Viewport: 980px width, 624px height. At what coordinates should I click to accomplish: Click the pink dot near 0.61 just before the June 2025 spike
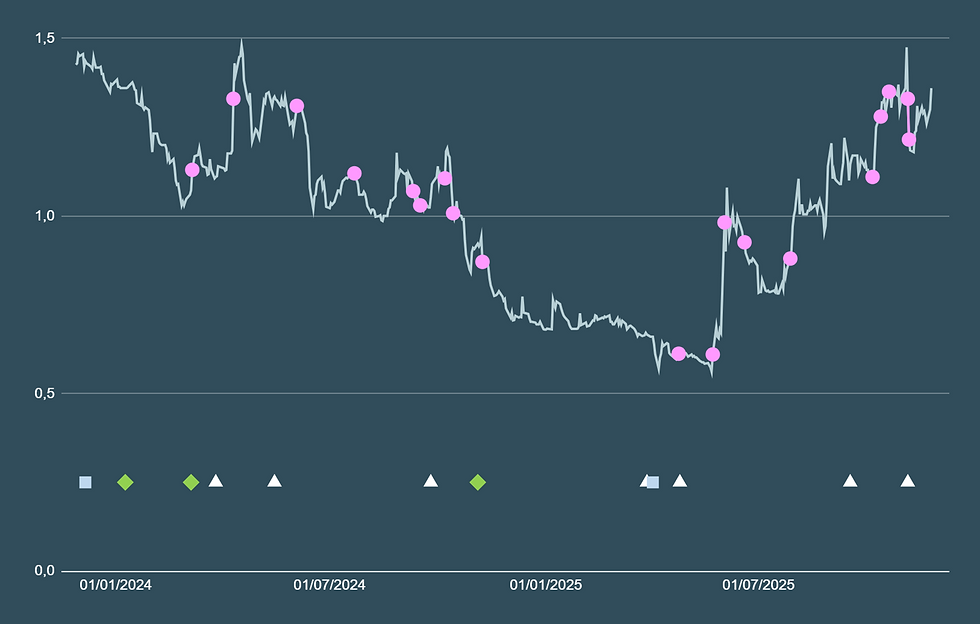click(x=712, y=355)
